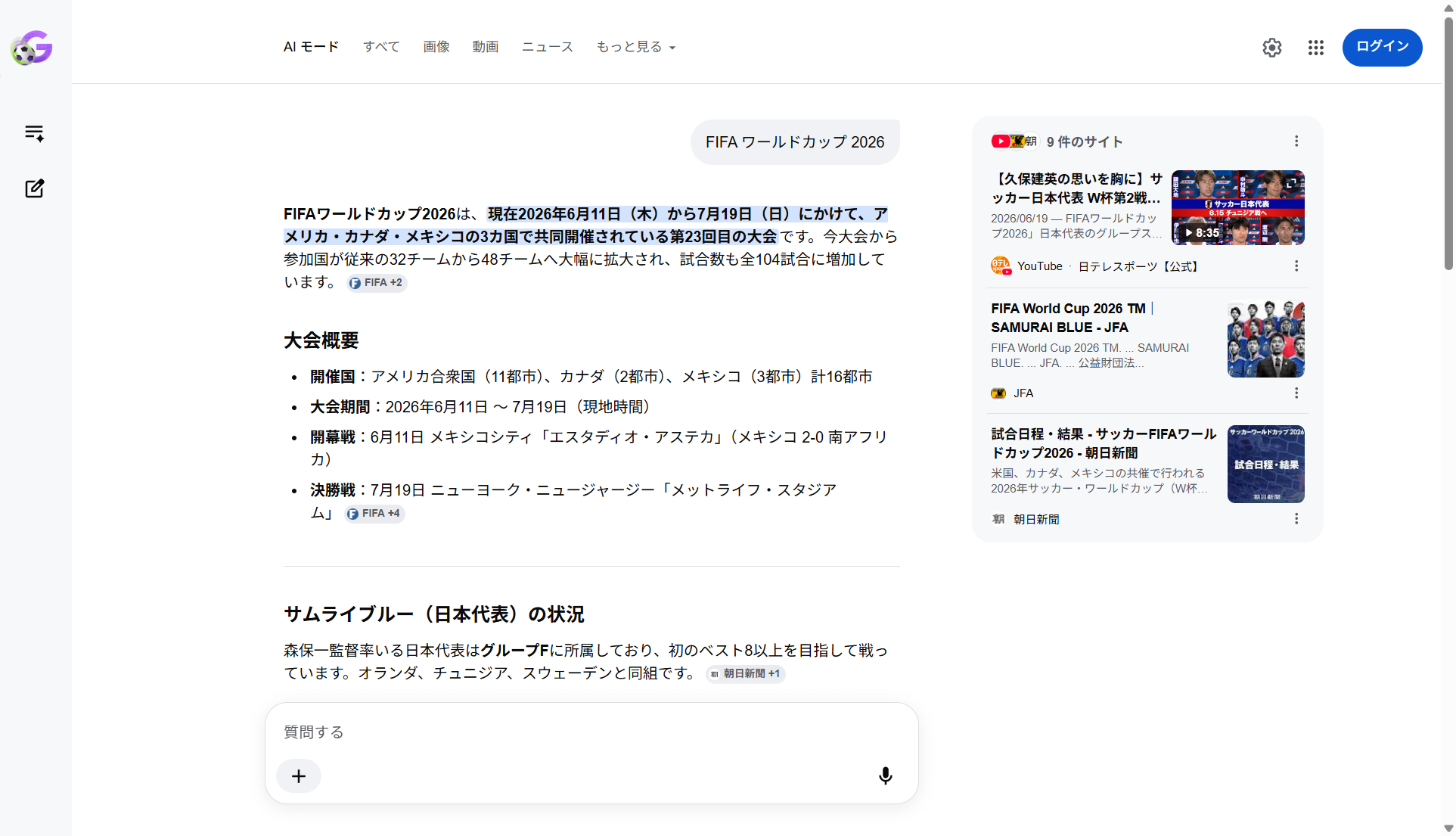Activate the microphone voice input
The width and height of the screenshot is (1456, 836).
(x=886, y=776)
